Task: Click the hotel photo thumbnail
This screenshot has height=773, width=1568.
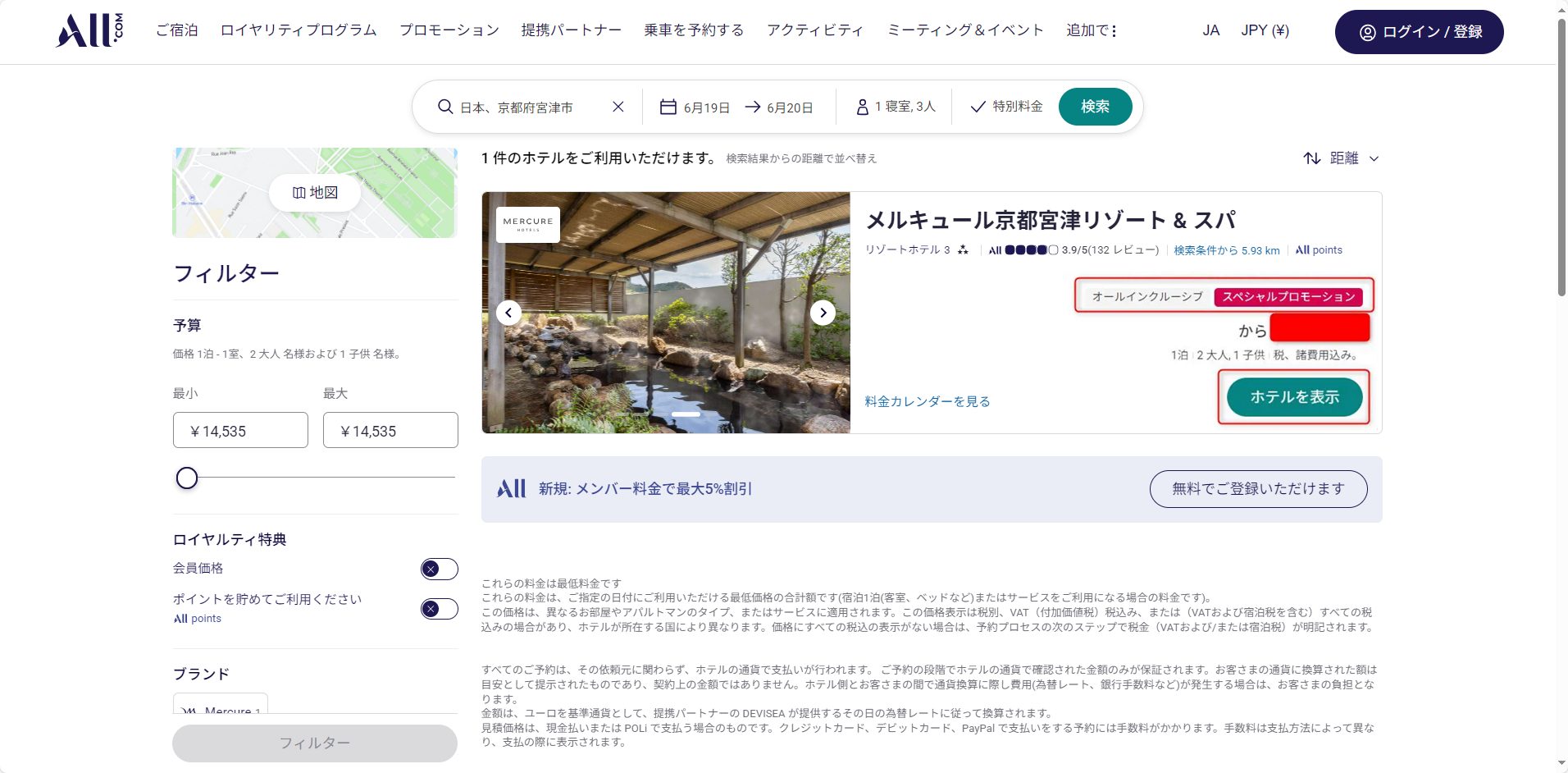Action: click(666, 313)
